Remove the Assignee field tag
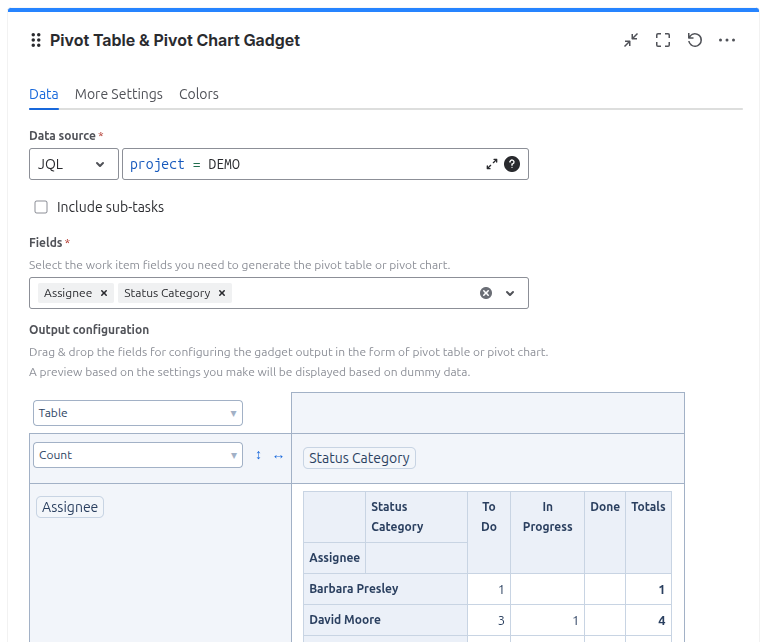The width and height of the screenshot is (762, 642). click(104, 293)
